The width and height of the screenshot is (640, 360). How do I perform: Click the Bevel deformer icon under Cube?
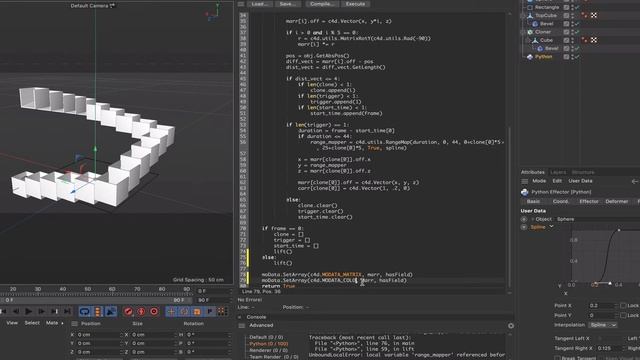(x=540, y=48)
